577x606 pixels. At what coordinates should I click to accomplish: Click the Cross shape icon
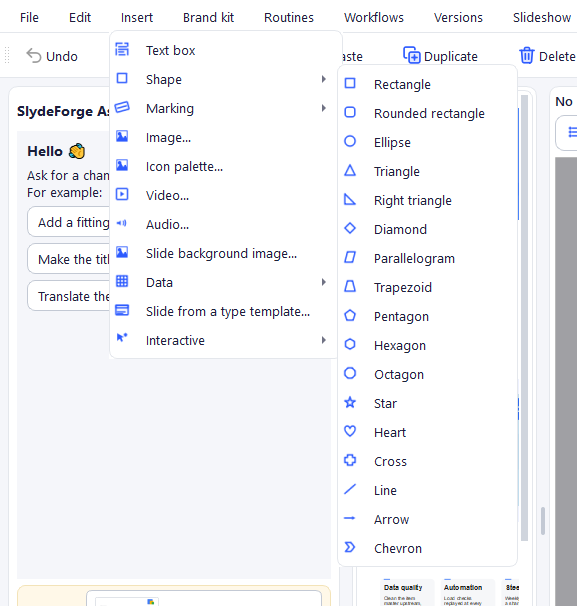click(x=350, y=460)
